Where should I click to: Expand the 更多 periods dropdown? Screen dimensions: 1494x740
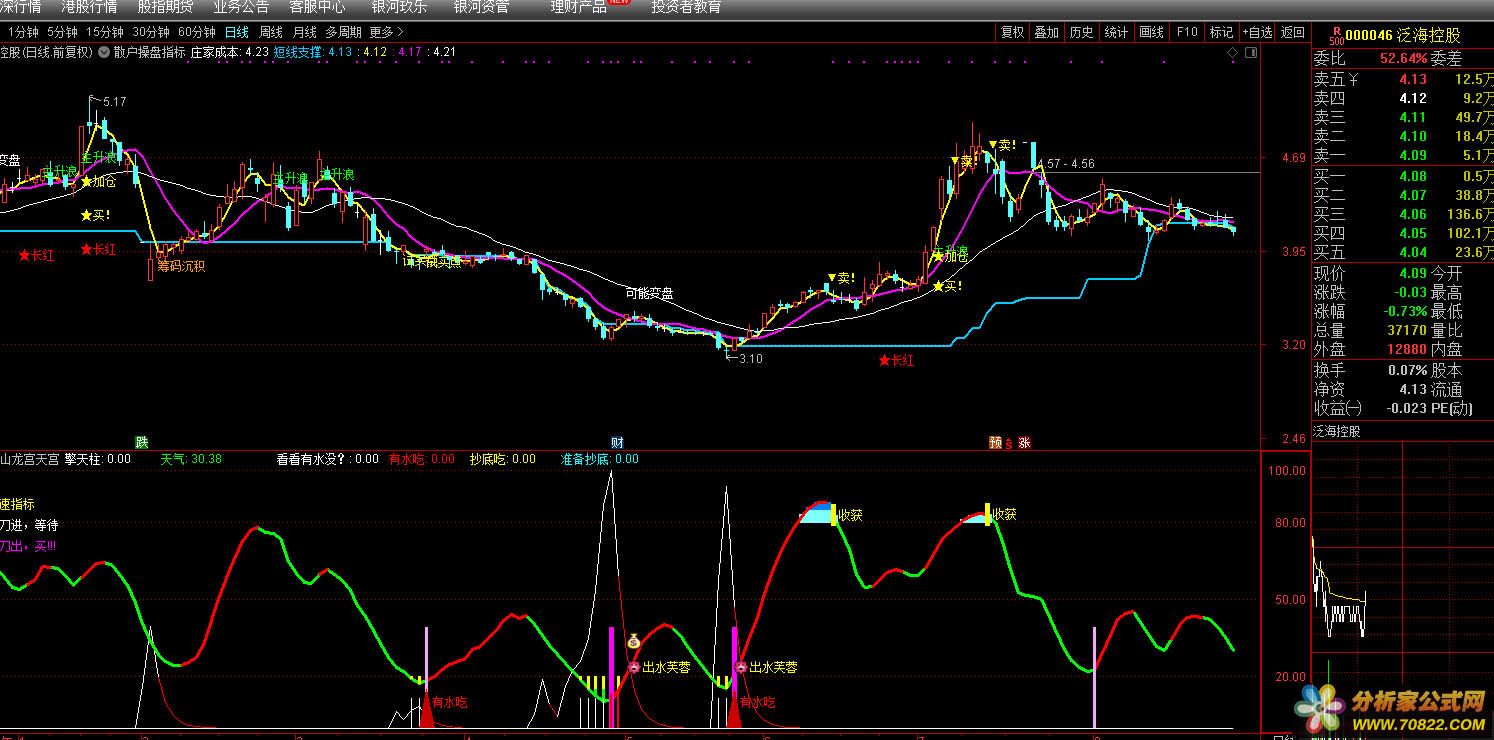(x=385, y=32)
